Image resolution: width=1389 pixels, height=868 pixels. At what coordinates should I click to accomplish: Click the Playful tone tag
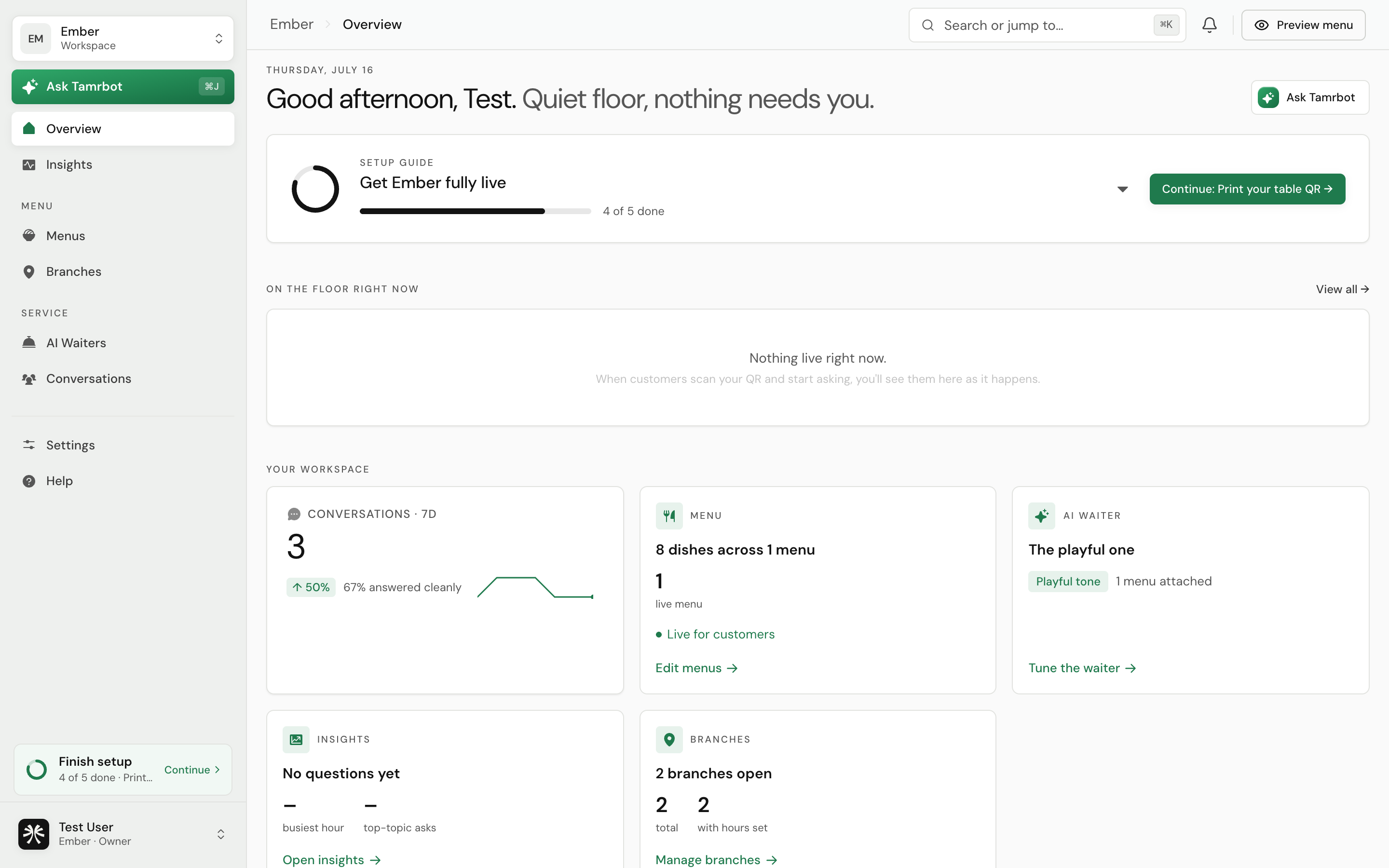(1068, 582)
